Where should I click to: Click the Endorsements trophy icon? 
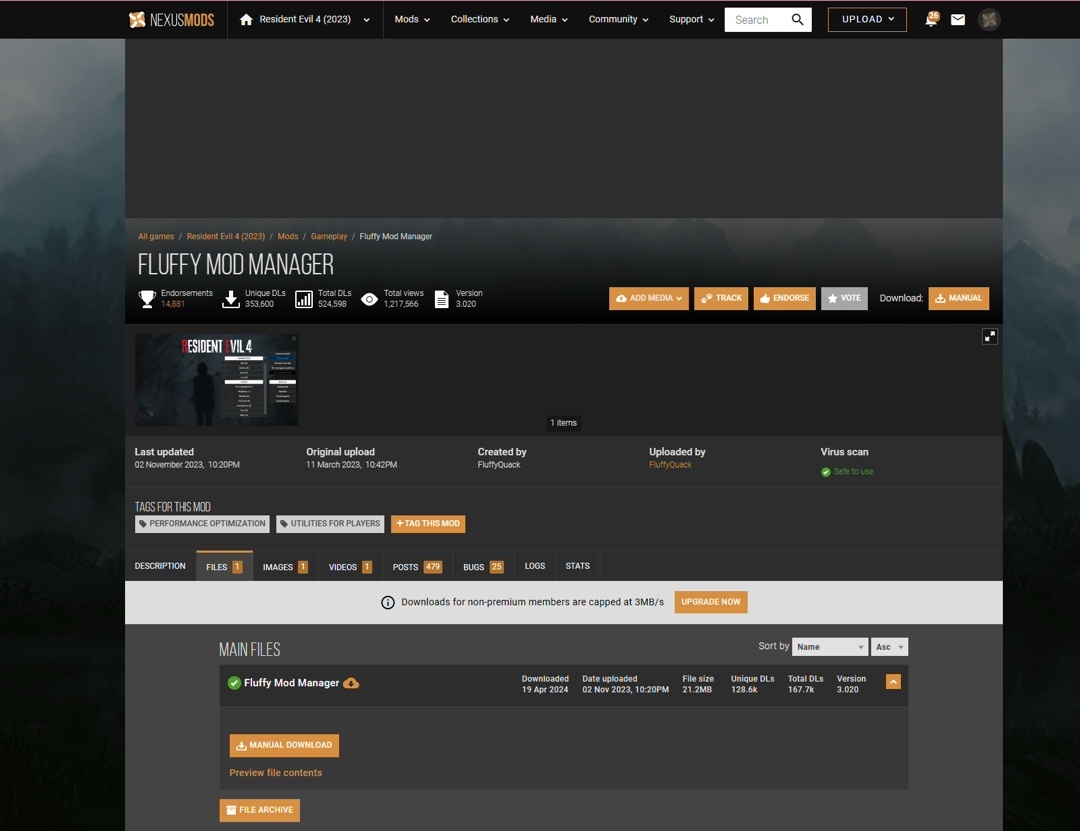click(147, 299)
